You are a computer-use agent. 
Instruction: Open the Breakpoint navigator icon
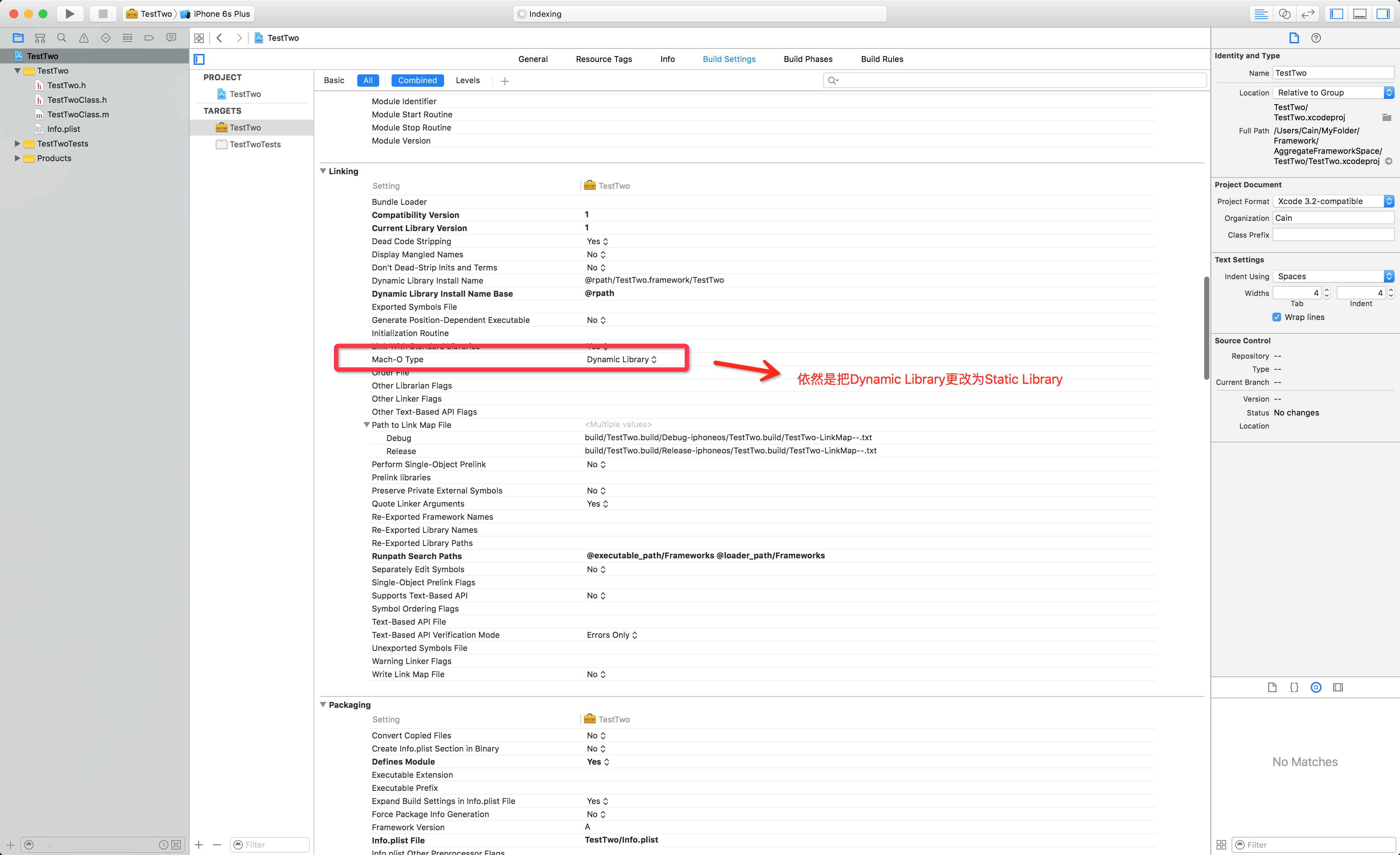pyautogui.click(x=149, y=38)
